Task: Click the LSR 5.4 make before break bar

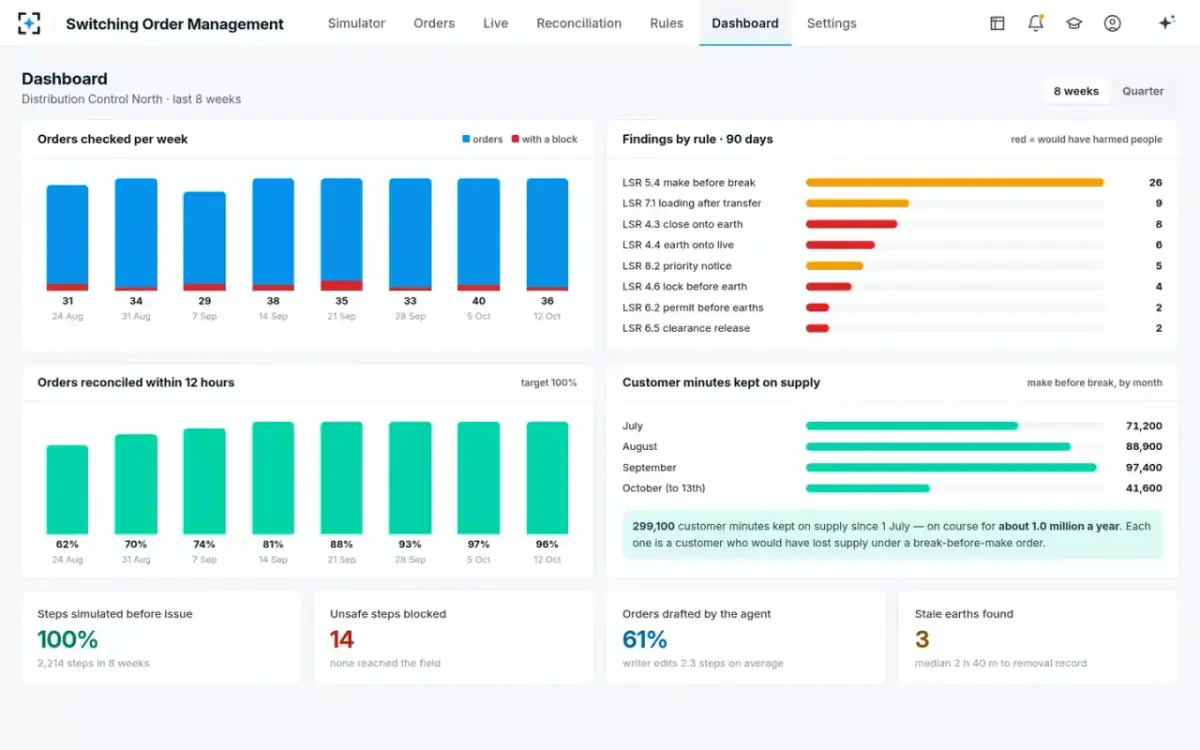Action: click(x=955, y=182)
